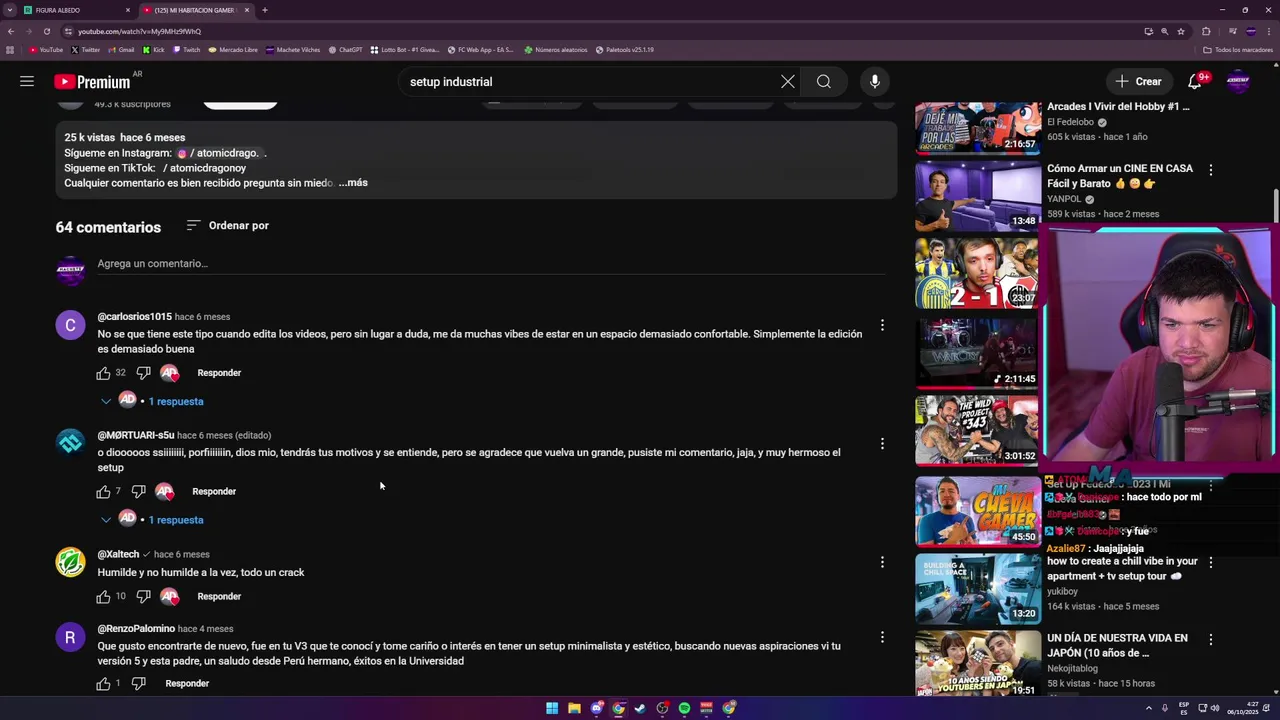Screen dimensions: 1280x720
Task: Open the 2-1 football video thumbnail
Action: pyautogui.click(x=978, y=274)
